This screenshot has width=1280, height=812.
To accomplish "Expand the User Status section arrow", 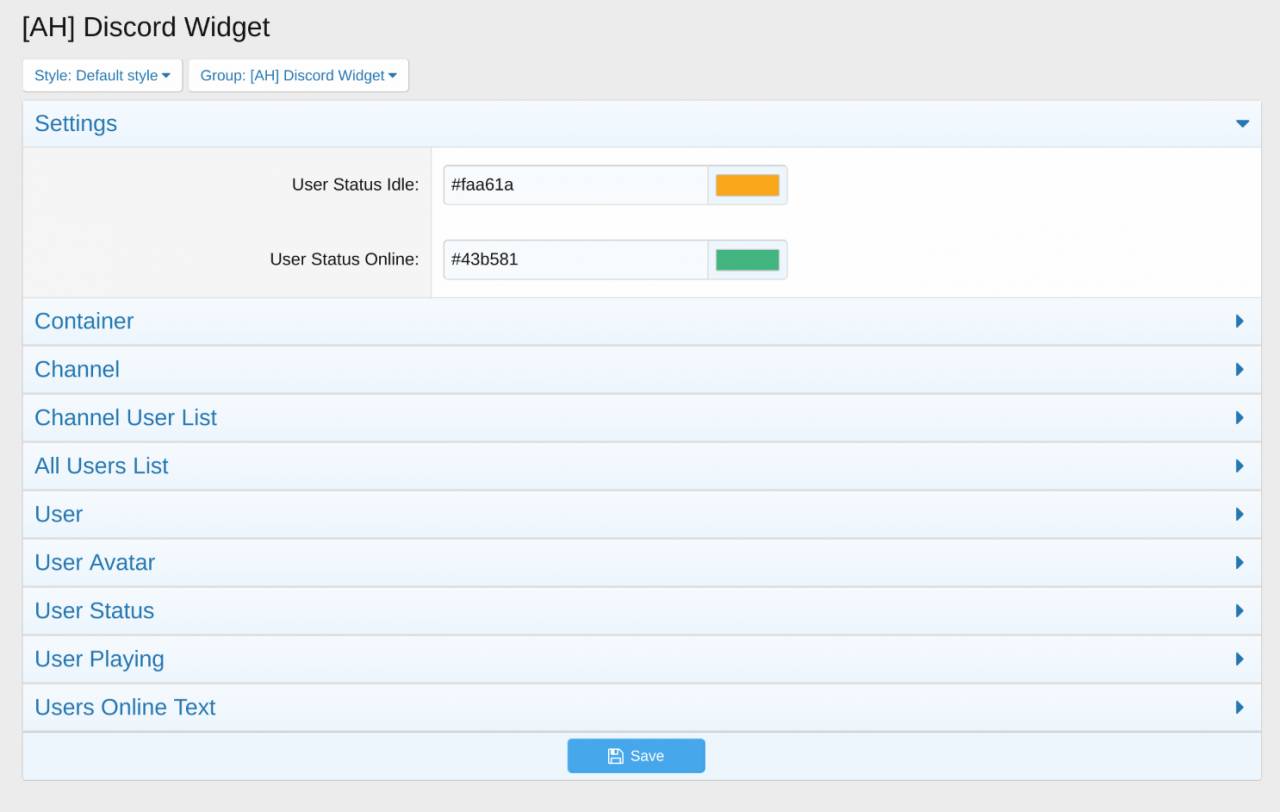I will point(1240,611).
